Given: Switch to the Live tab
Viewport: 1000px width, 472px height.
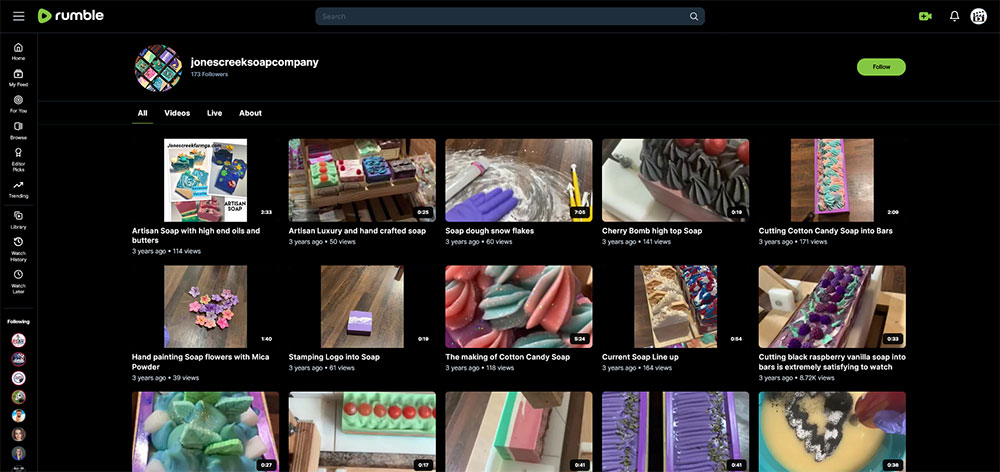Looking at the screenshot, I should [214, 113].
